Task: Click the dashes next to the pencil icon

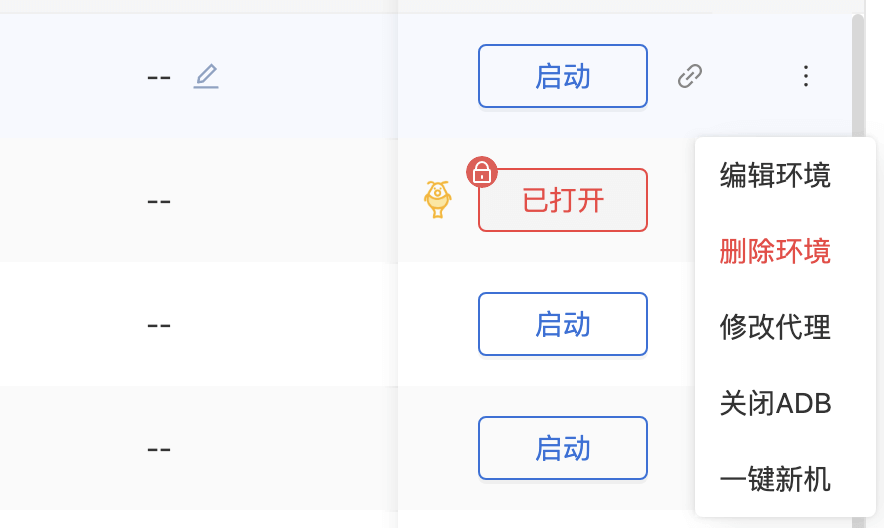Action: (x=159, y=76)
